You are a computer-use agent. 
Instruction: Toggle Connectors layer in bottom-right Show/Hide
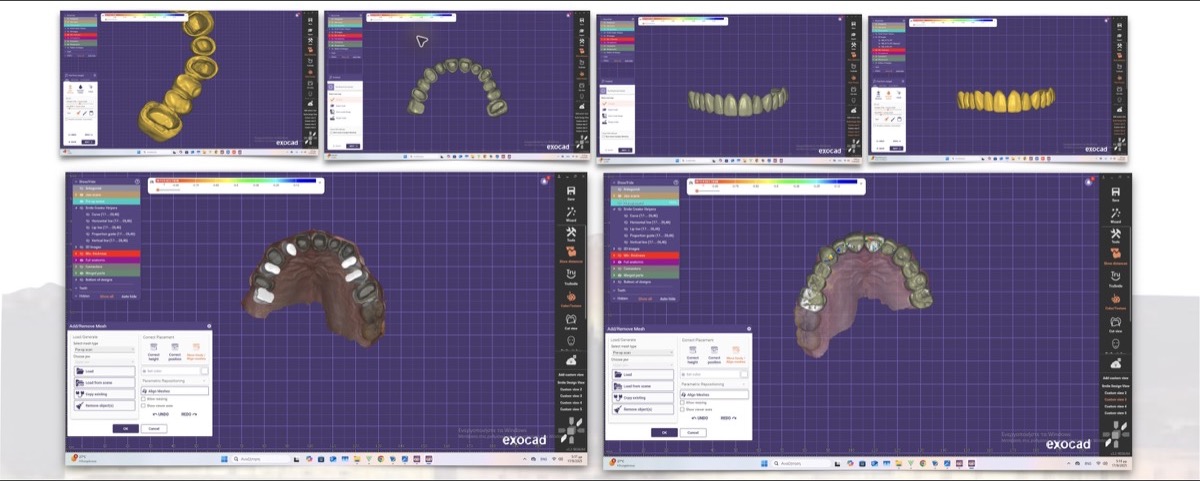[645, 269]
